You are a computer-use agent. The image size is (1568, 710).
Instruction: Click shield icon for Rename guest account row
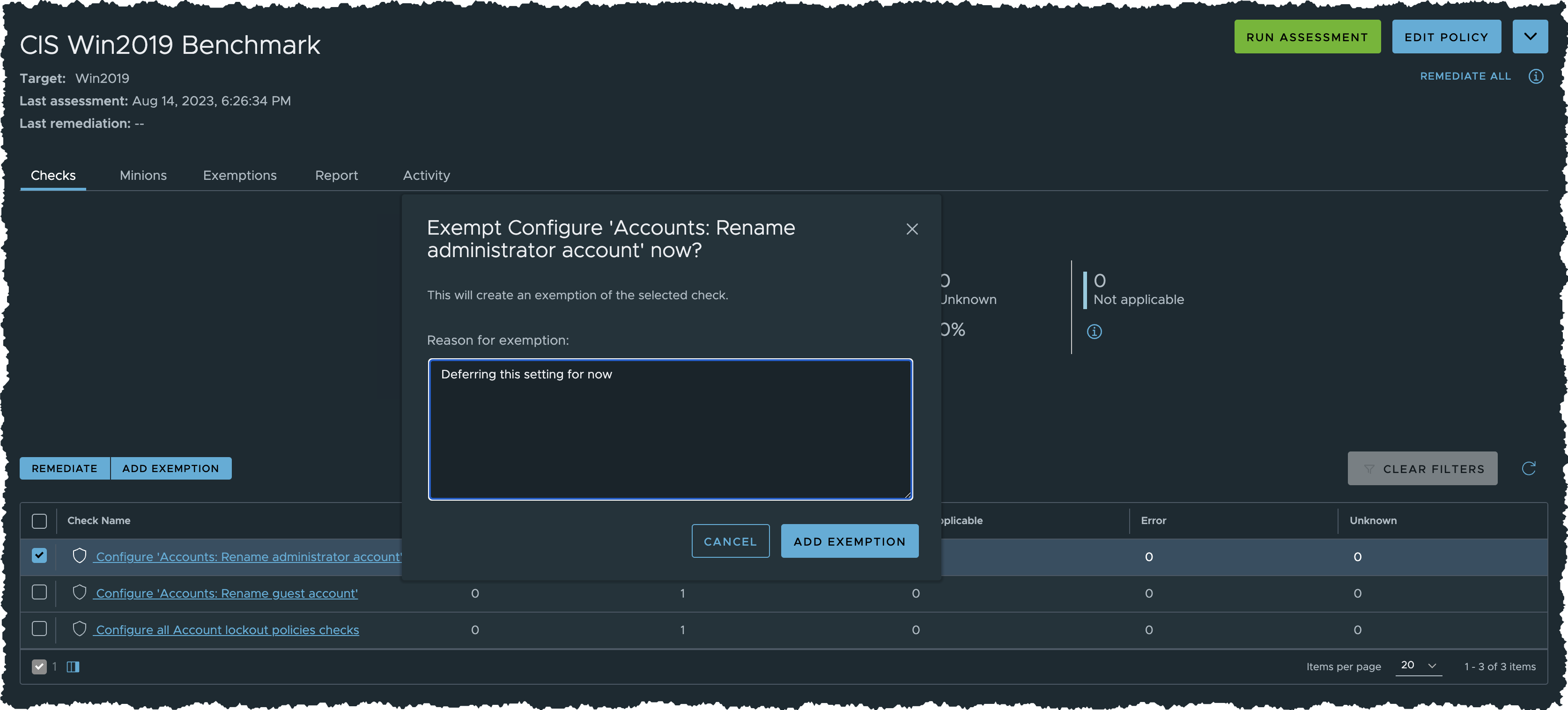(x=79, y=592)
